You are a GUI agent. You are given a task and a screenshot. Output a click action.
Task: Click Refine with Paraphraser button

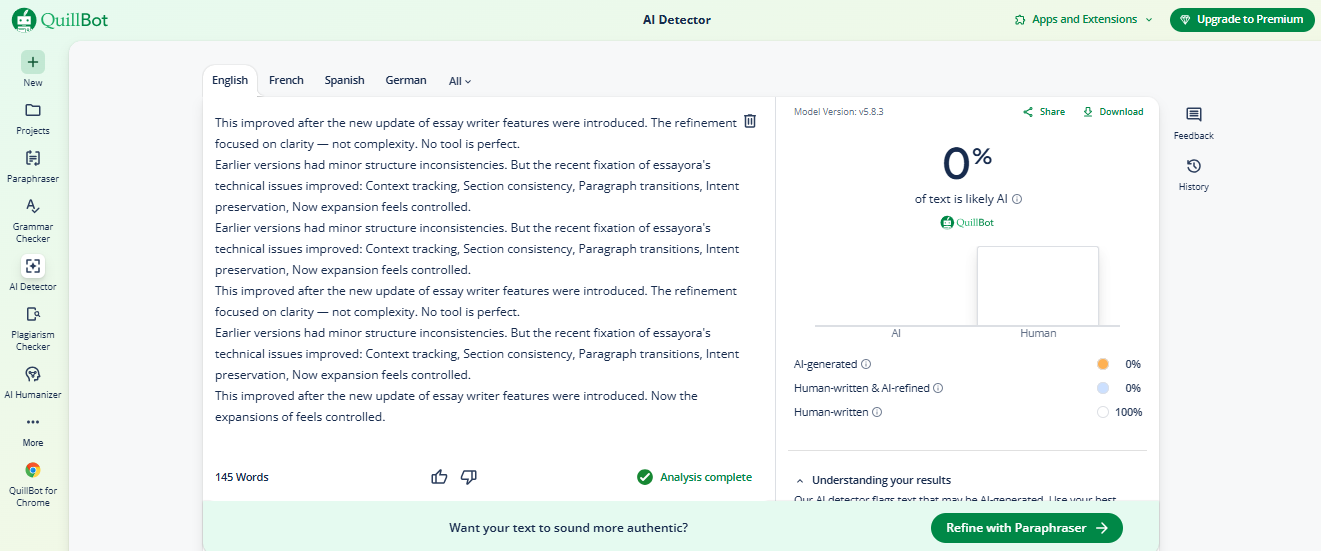click(1027, 528)
